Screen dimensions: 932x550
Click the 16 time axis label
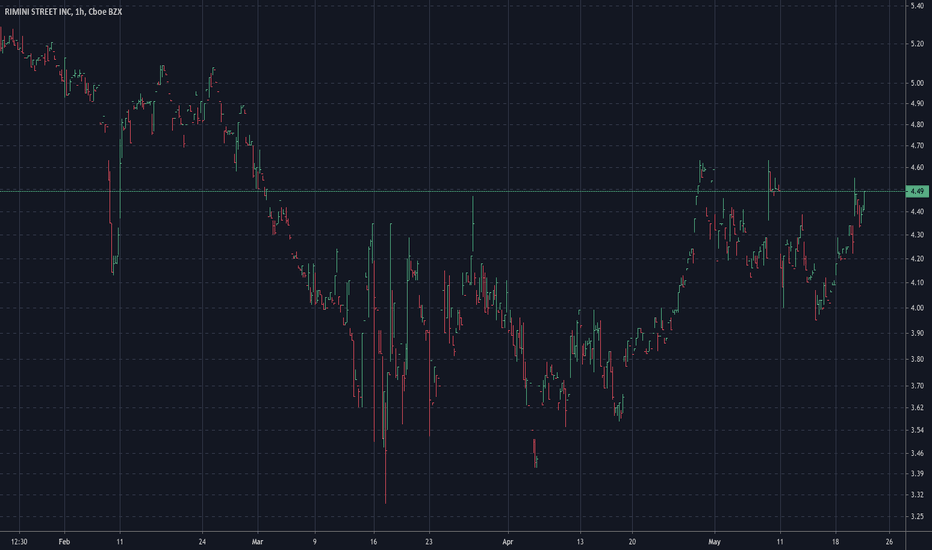tap(373, 542)
